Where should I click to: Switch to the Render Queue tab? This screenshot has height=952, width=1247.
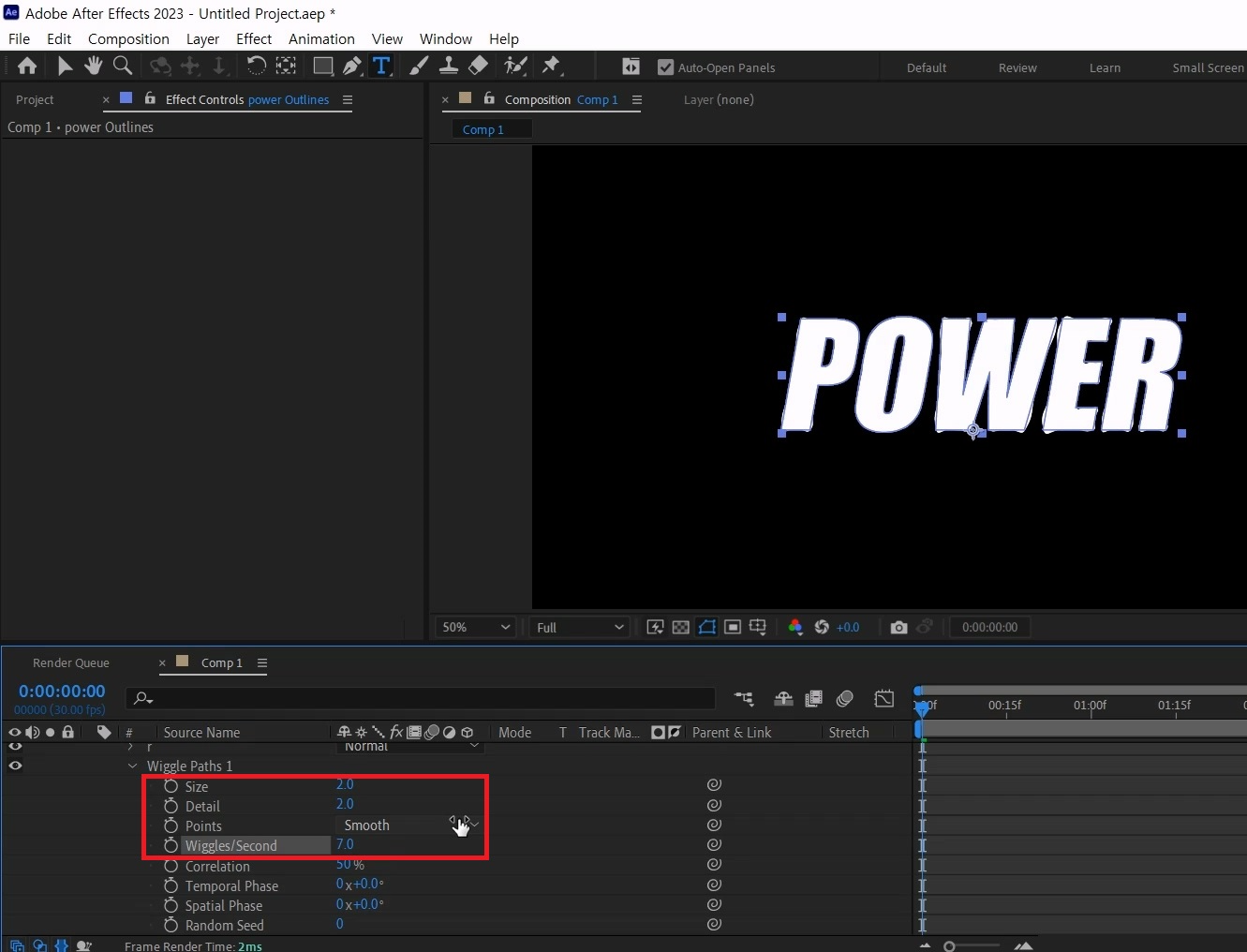click(x=71, y=662)
